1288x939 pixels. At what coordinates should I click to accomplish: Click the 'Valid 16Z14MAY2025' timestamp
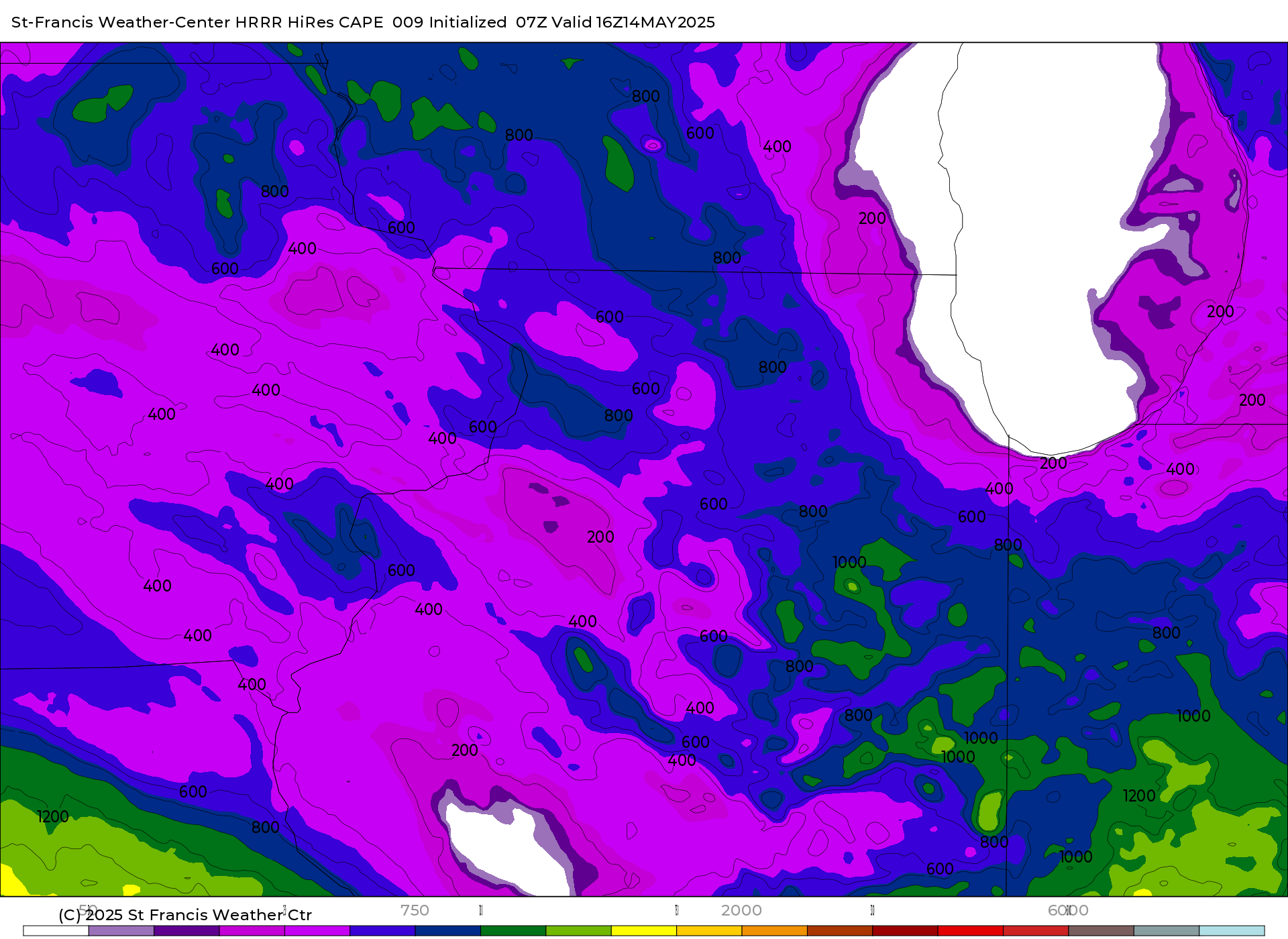pyautogui.click(x=633, y=22)
